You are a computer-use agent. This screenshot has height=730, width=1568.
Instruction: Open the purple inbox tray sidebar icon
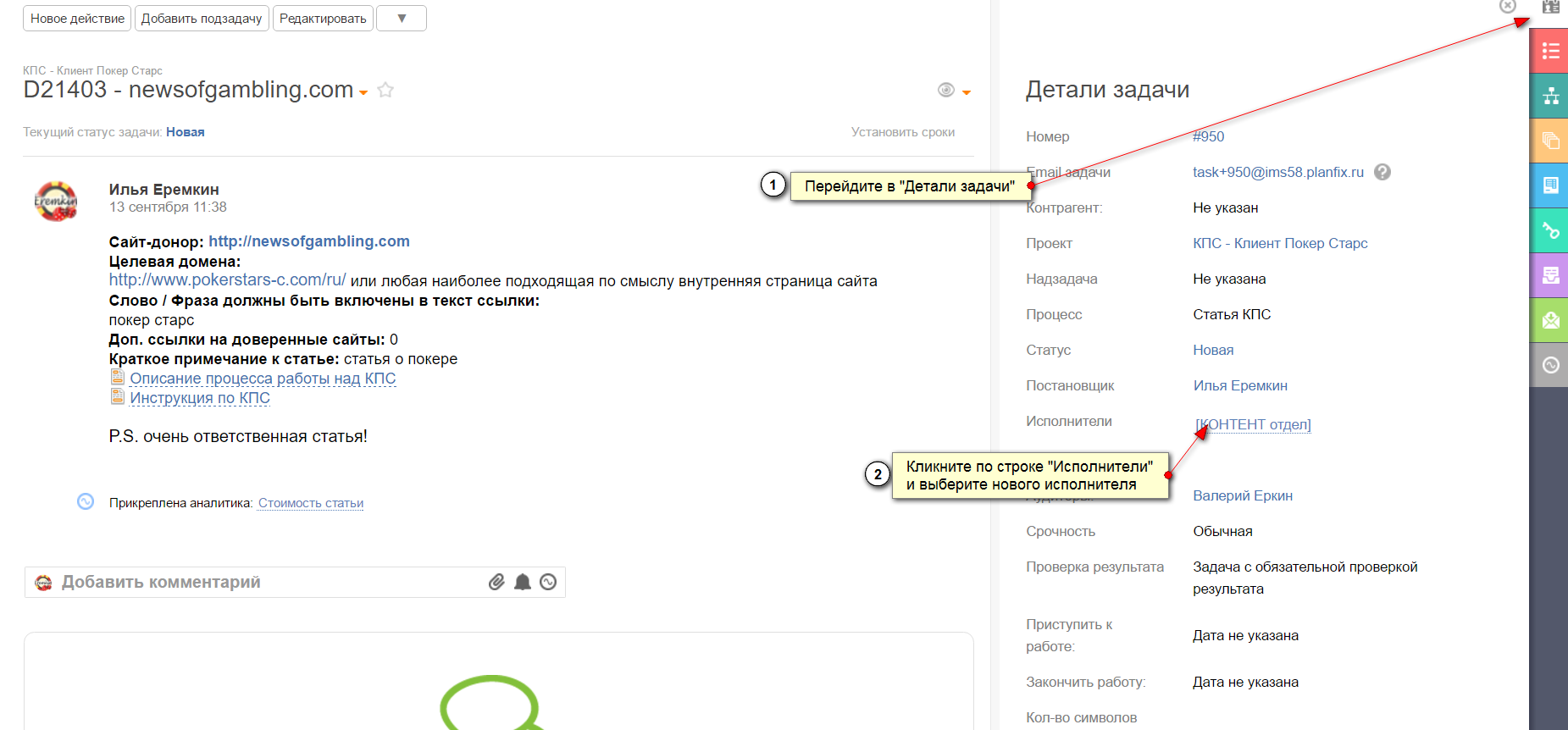pos(1550,275)
